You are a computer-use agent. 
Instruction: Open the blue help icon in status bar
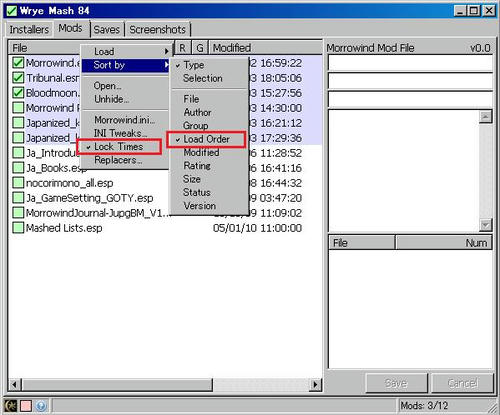[41, 406]
